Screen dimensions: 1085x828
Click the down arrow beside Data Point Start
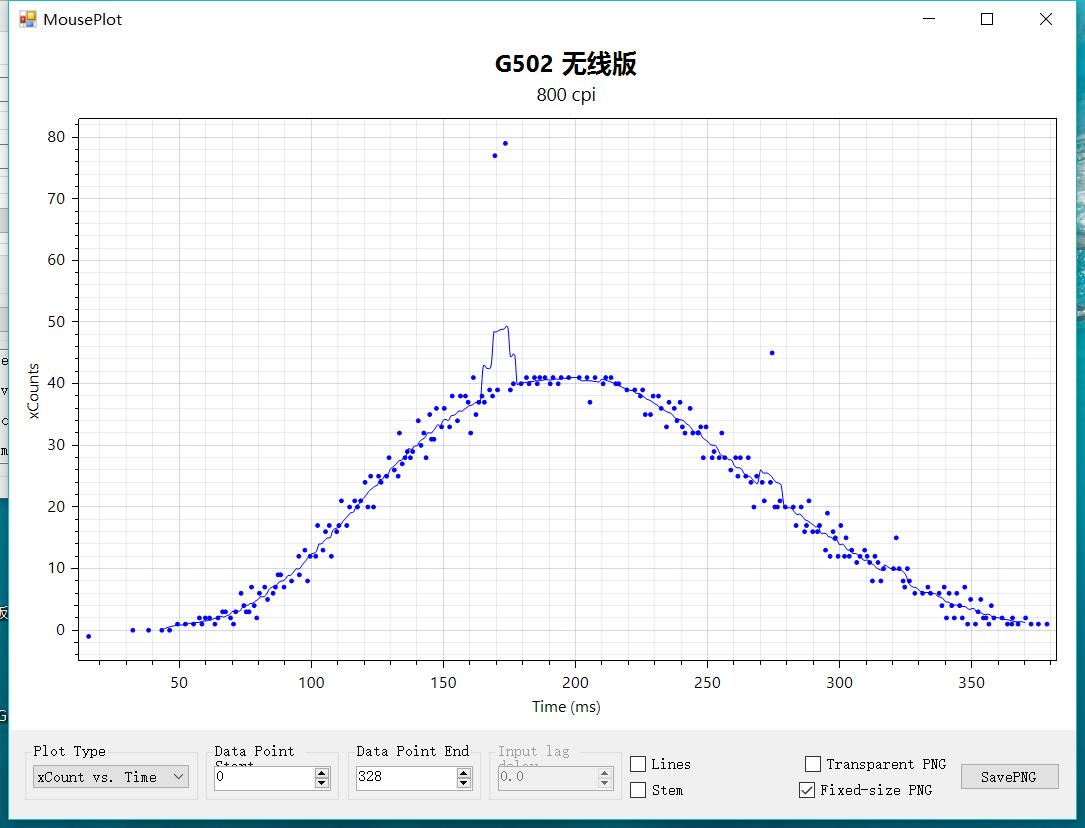click(321, 781)
